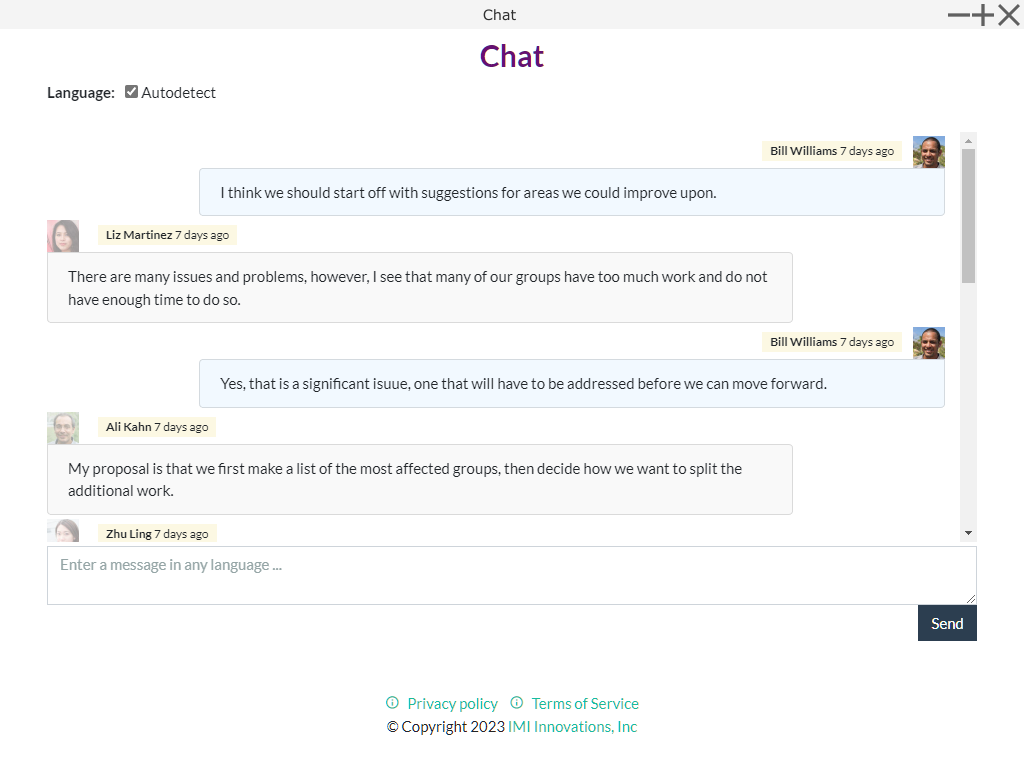1024x767 pixels.
Task: Click Zhu Ling's partially visible avatar
Action: pyautogui.click(x=63, y=531)
